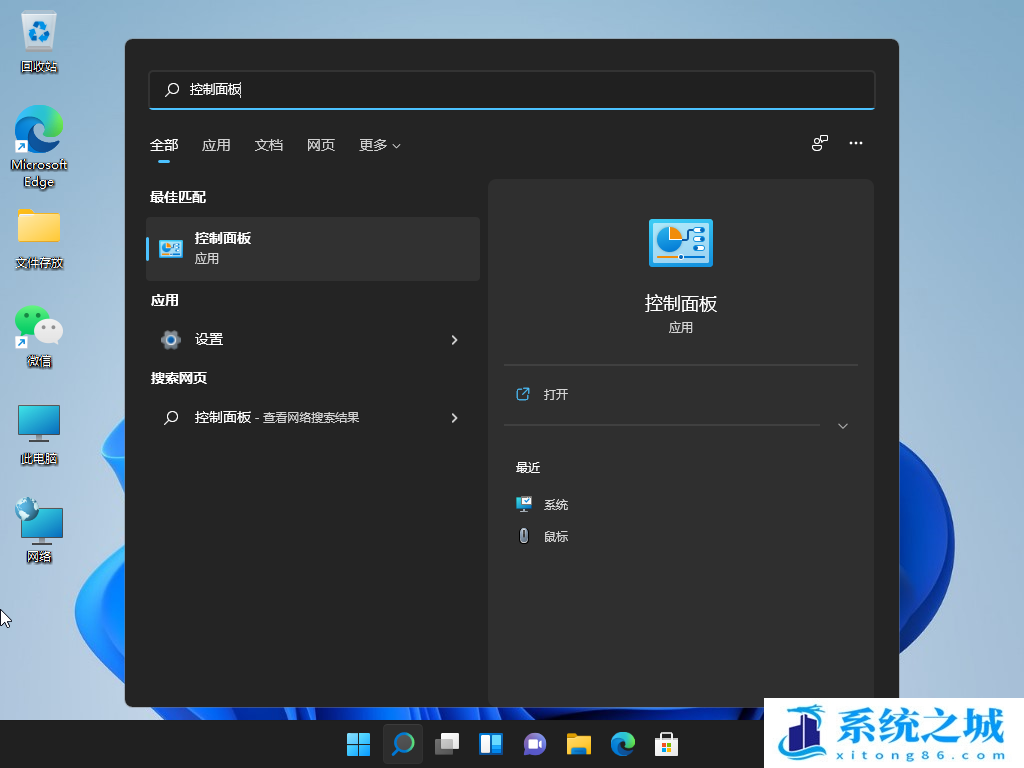The width and height of the screenshot is (1024, 768).
Task: Open the Control Panel best match result
Action: click(312, 249)
